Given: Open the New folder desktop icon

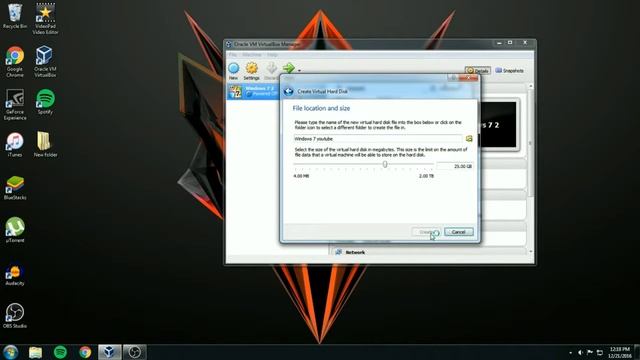Looking at the screenshot, I should click(x=45, y=144).
